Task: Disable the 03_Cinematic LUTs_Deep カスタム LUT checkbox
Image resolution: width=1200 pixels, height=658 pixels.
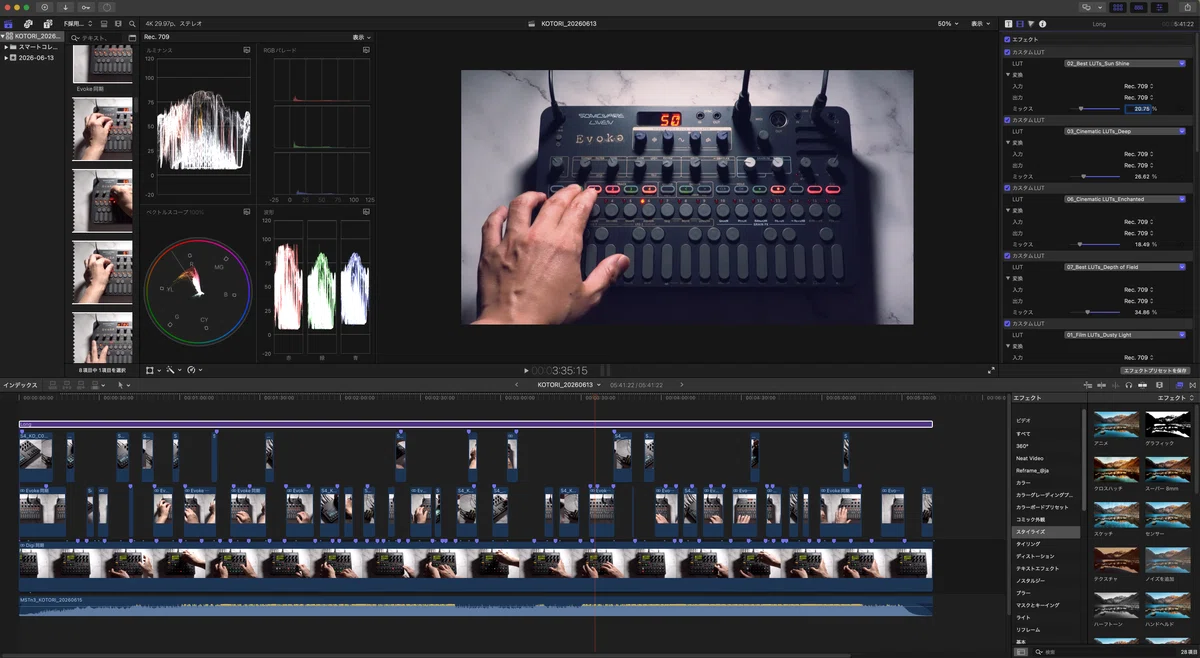Action: point(1008,120)
